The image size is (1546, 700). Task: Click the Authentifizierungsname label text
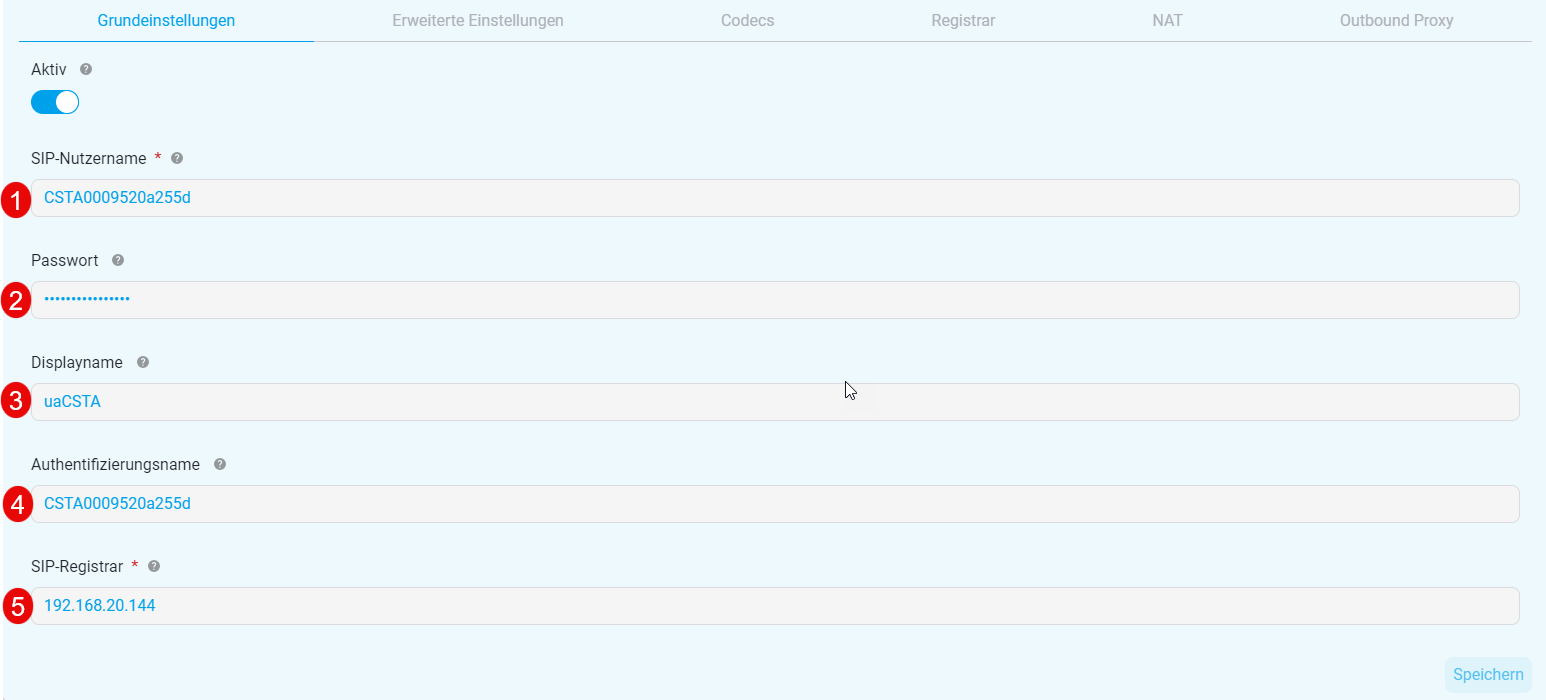pos(115,464)
